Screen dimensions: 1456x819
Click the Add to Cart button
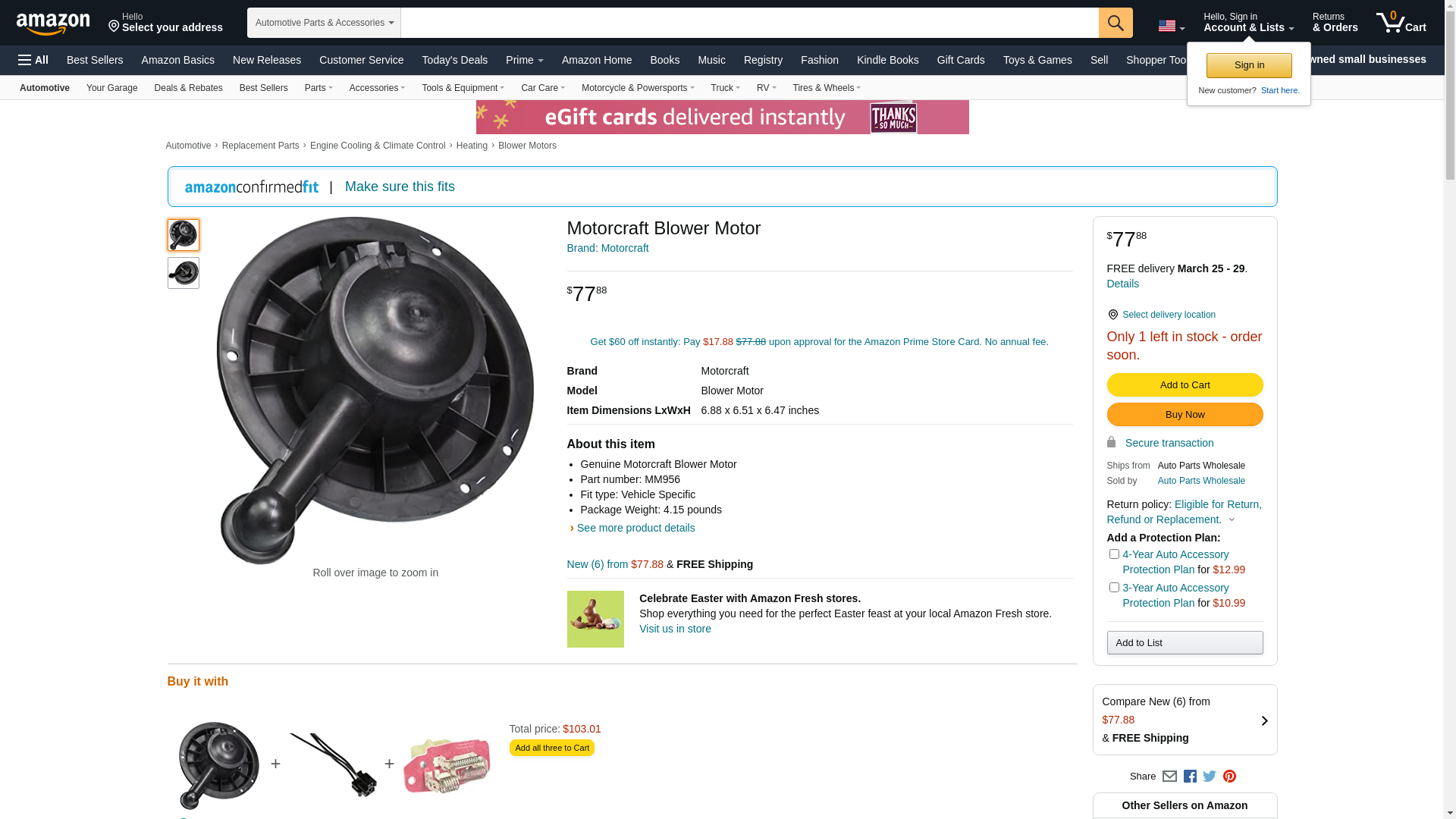(1185, 385)
